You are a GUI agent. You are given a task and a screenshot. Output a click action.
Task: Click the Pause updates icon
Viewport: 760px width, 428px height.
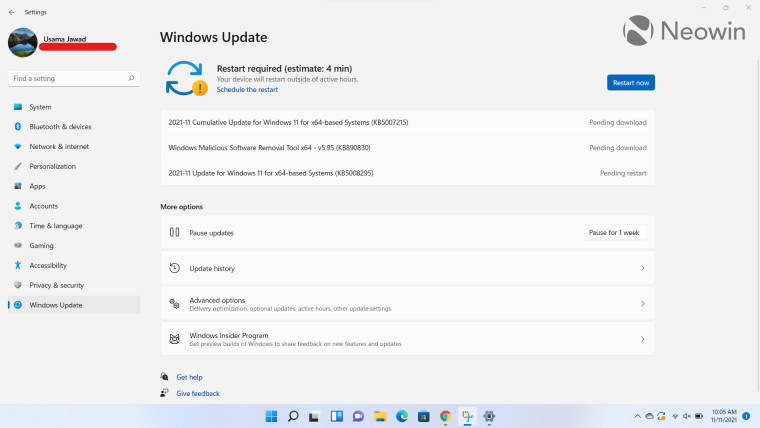pyautogui.click(x=174, y=233)
